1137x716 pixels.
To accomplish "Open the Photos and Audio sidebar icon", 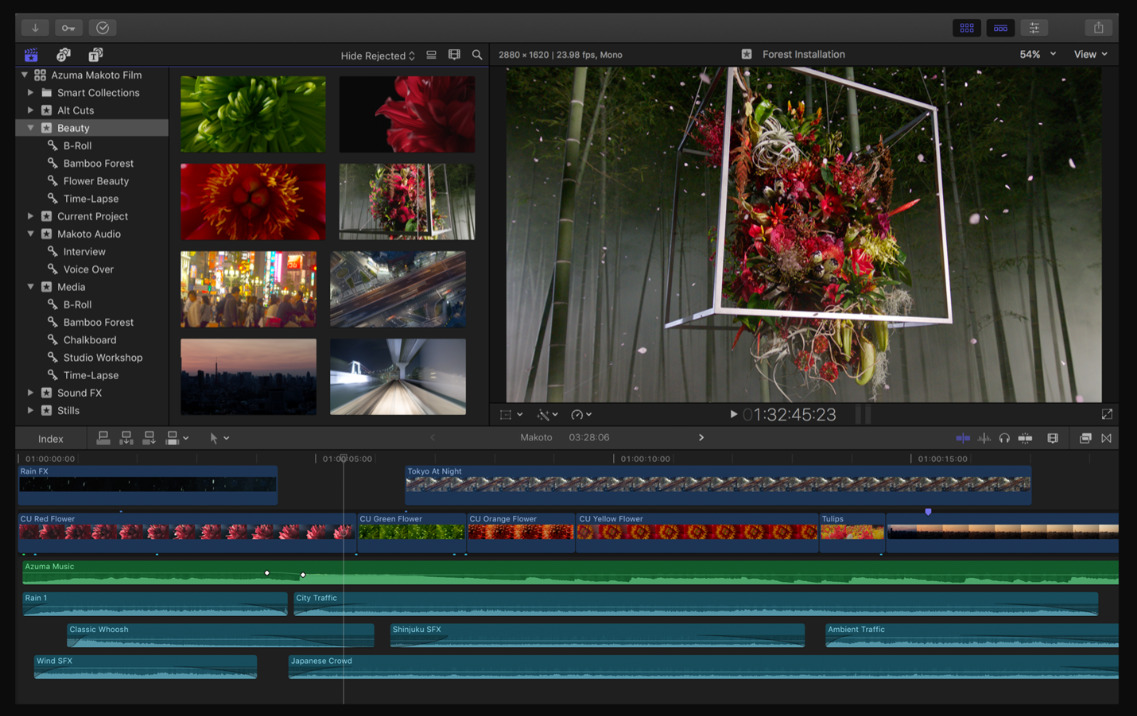I will click(64, 54).
